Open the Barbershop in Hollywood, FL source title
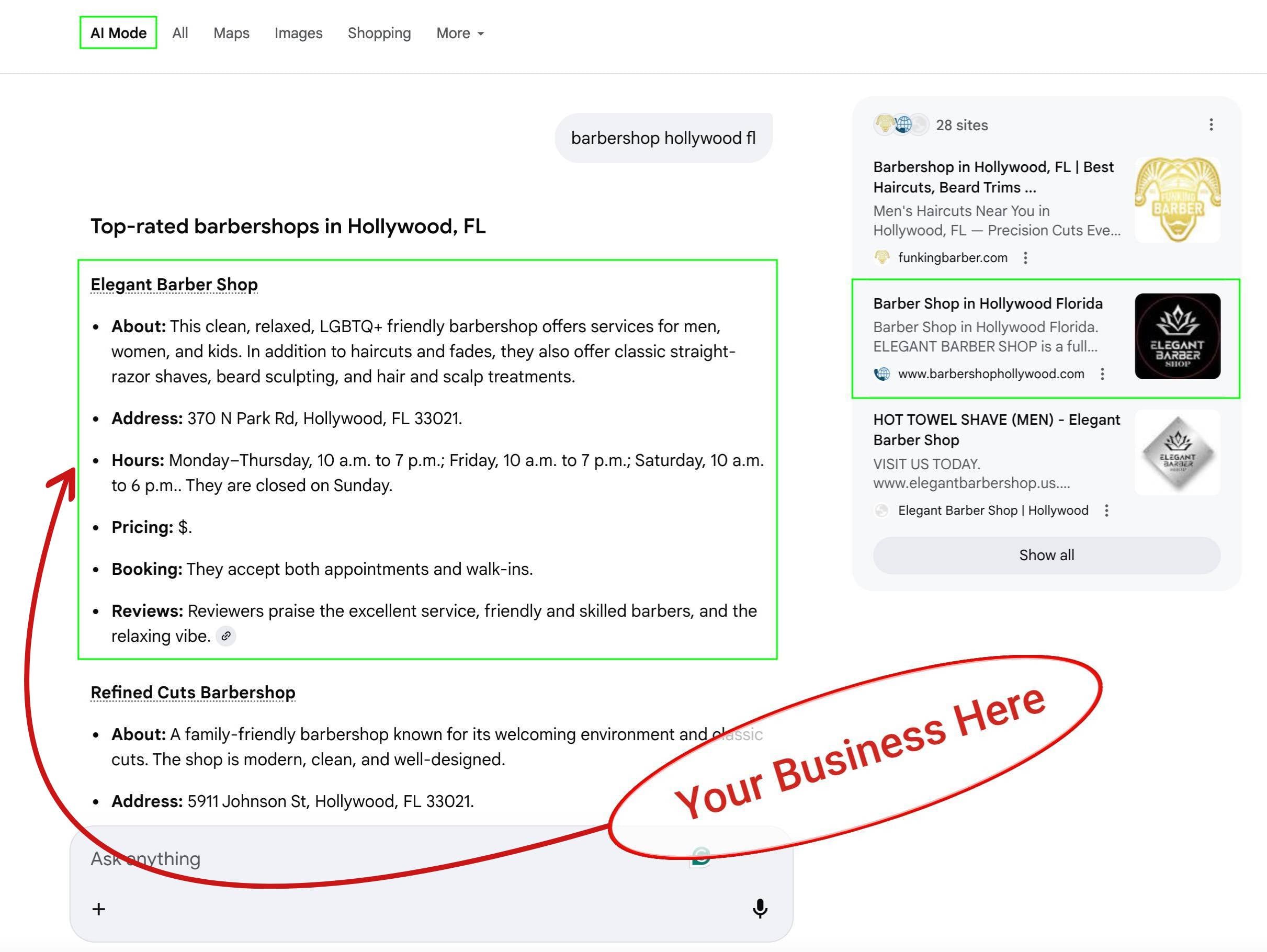1267x952 pixels. pyautogui.click(x=994, y=177)
